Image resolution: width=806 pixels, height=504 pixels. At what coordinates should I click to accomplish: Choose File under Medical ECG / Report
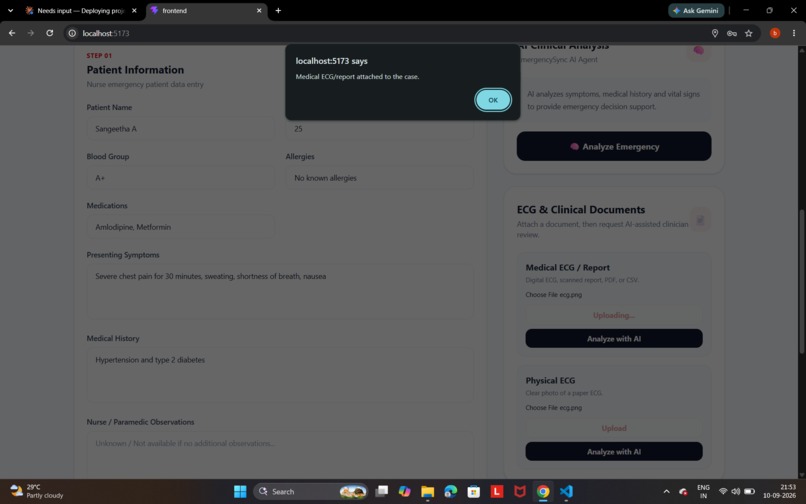click(x=541, y=295)
